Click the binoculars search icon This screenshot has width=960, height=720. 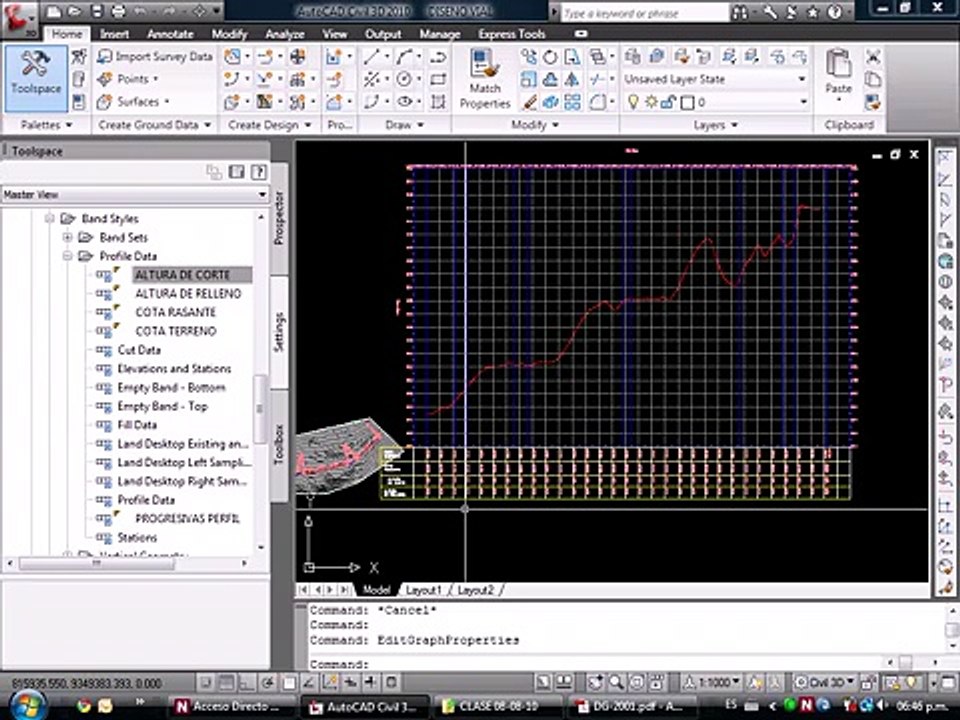coord(740,12)
